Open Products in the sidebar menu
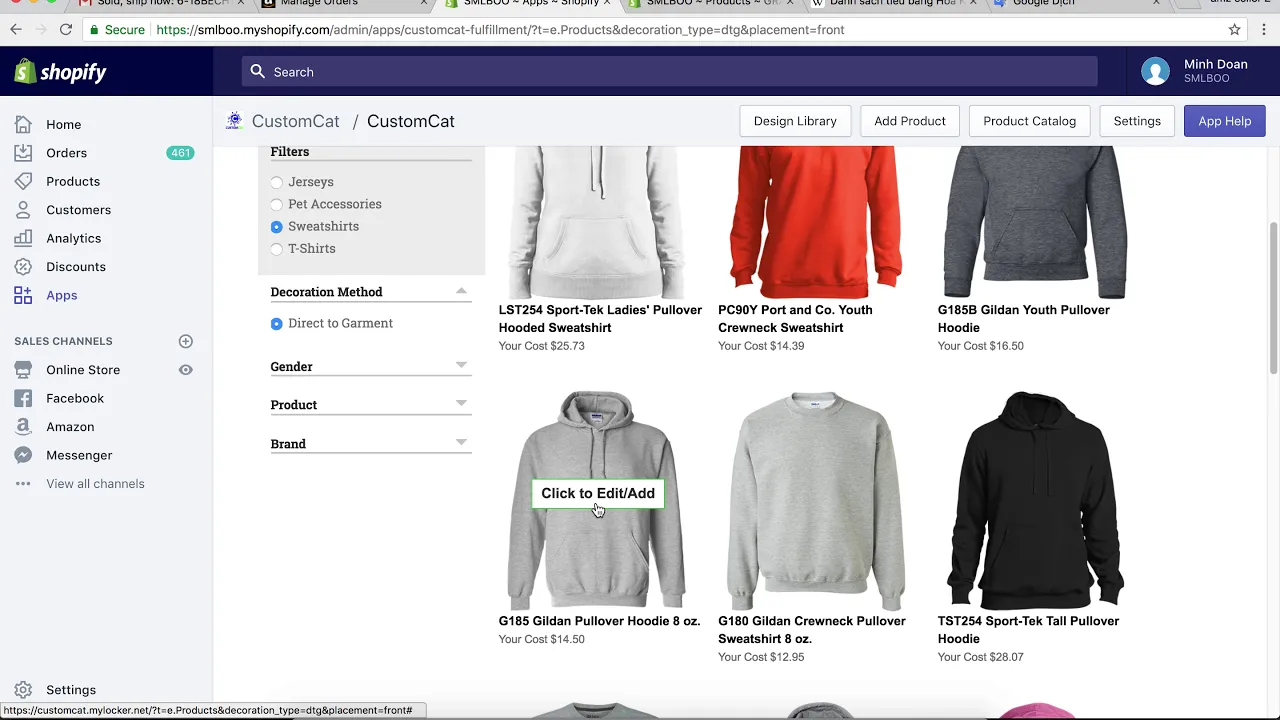This screenshot has width=1280, height=720. point(73,181)
